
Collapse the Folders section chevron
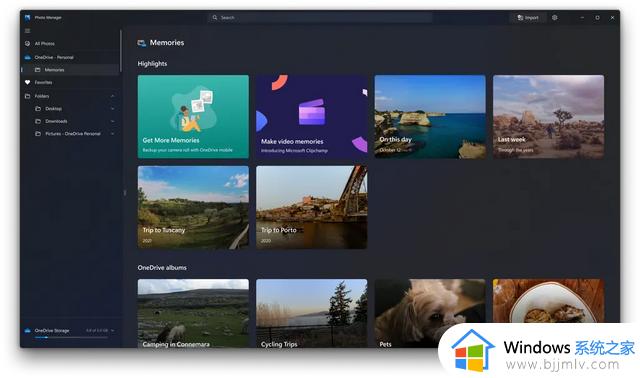[x=112, y=96]
